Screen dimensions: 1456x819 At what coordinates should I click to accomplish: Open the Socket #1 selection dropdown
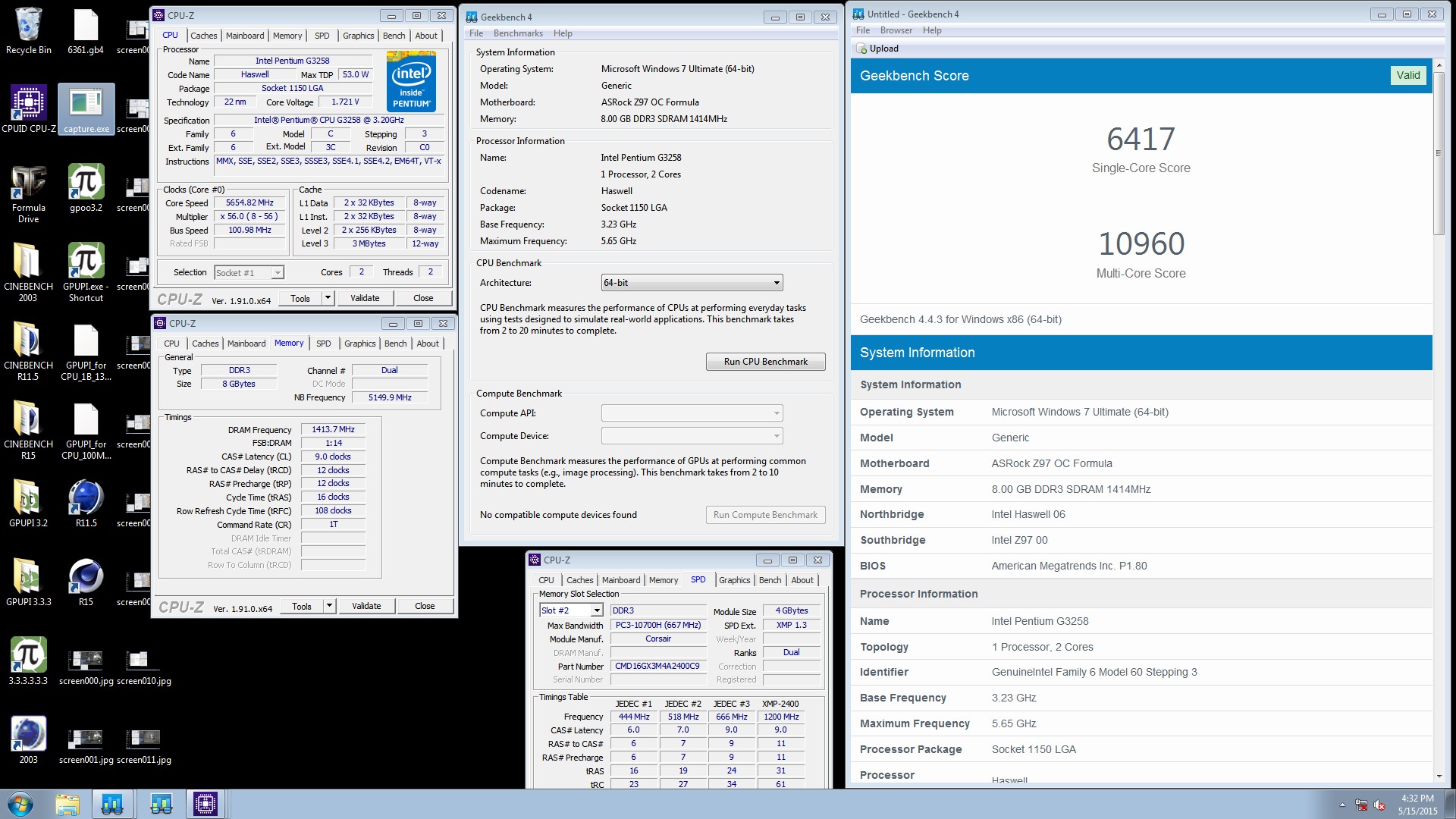point(249,273)
